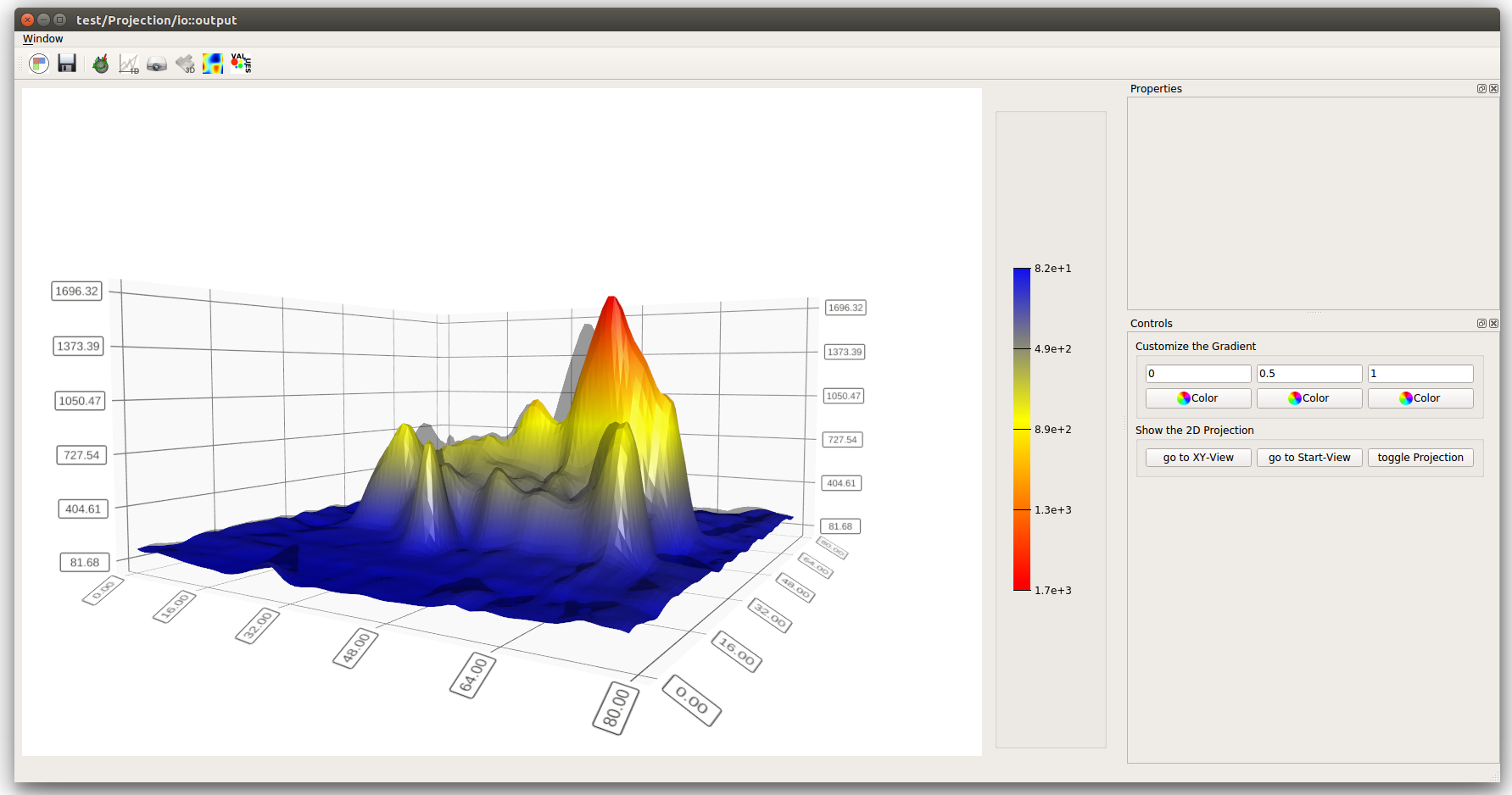
Task: Pick the third gradient Color button
Action: pyautogui.click(x=1420, y=398)
